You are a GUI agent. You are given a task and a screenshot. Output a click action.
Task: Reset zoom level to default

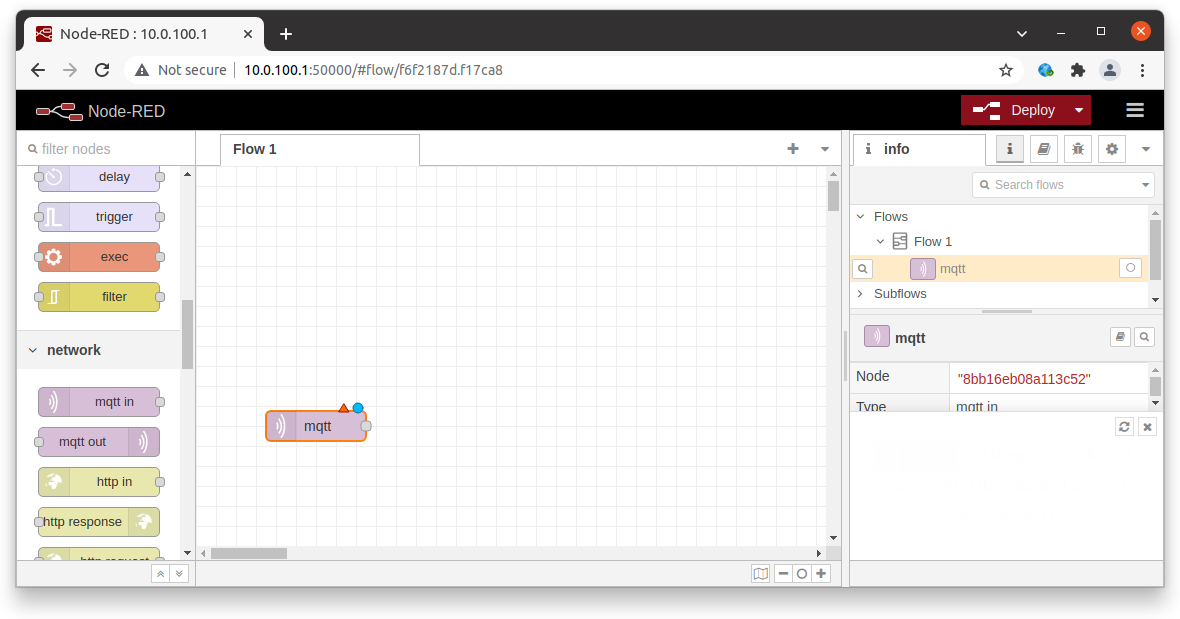[801, 573]
